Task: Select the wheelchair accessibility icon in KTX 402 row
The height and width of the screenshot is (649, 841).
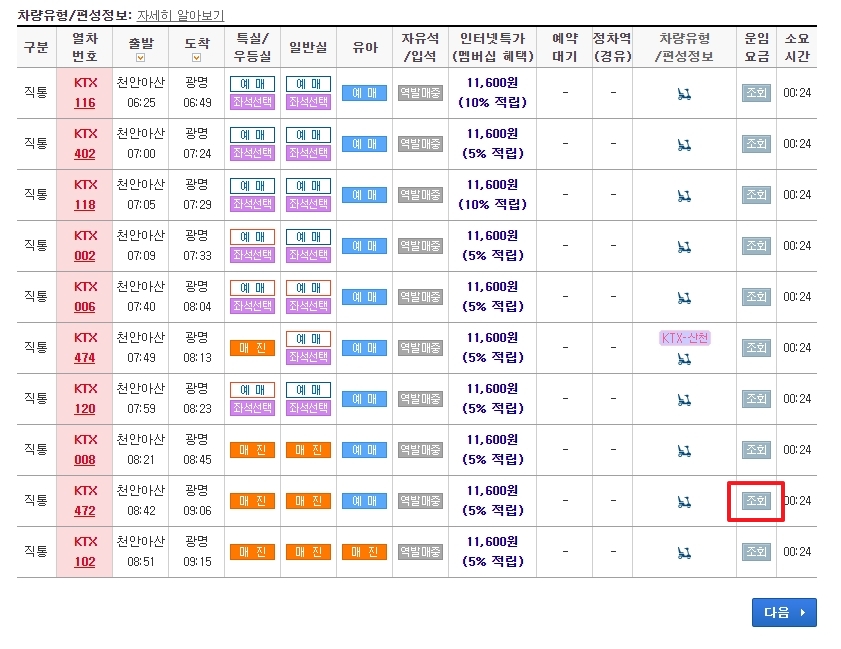Action: (684, 144)
